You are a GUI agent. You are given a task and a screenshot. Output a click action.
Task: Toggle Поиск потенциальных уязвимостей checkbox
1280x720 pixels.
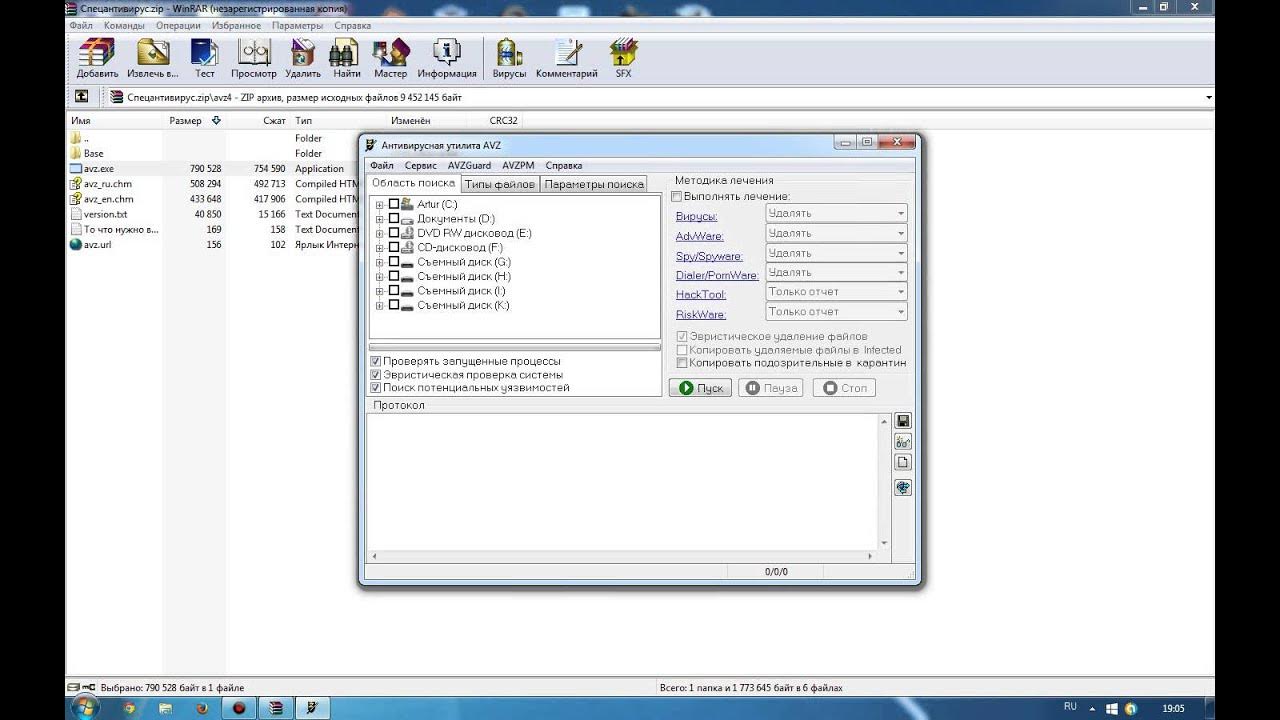coord(376,387)
